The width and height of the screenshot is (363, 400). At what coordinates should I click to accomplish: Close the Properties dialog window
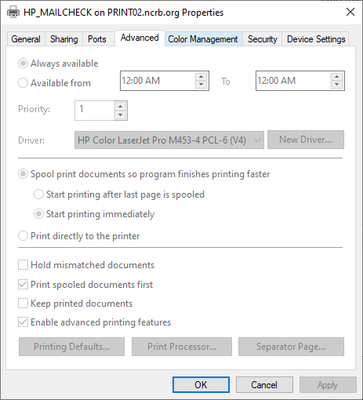[x=350, y=12]
